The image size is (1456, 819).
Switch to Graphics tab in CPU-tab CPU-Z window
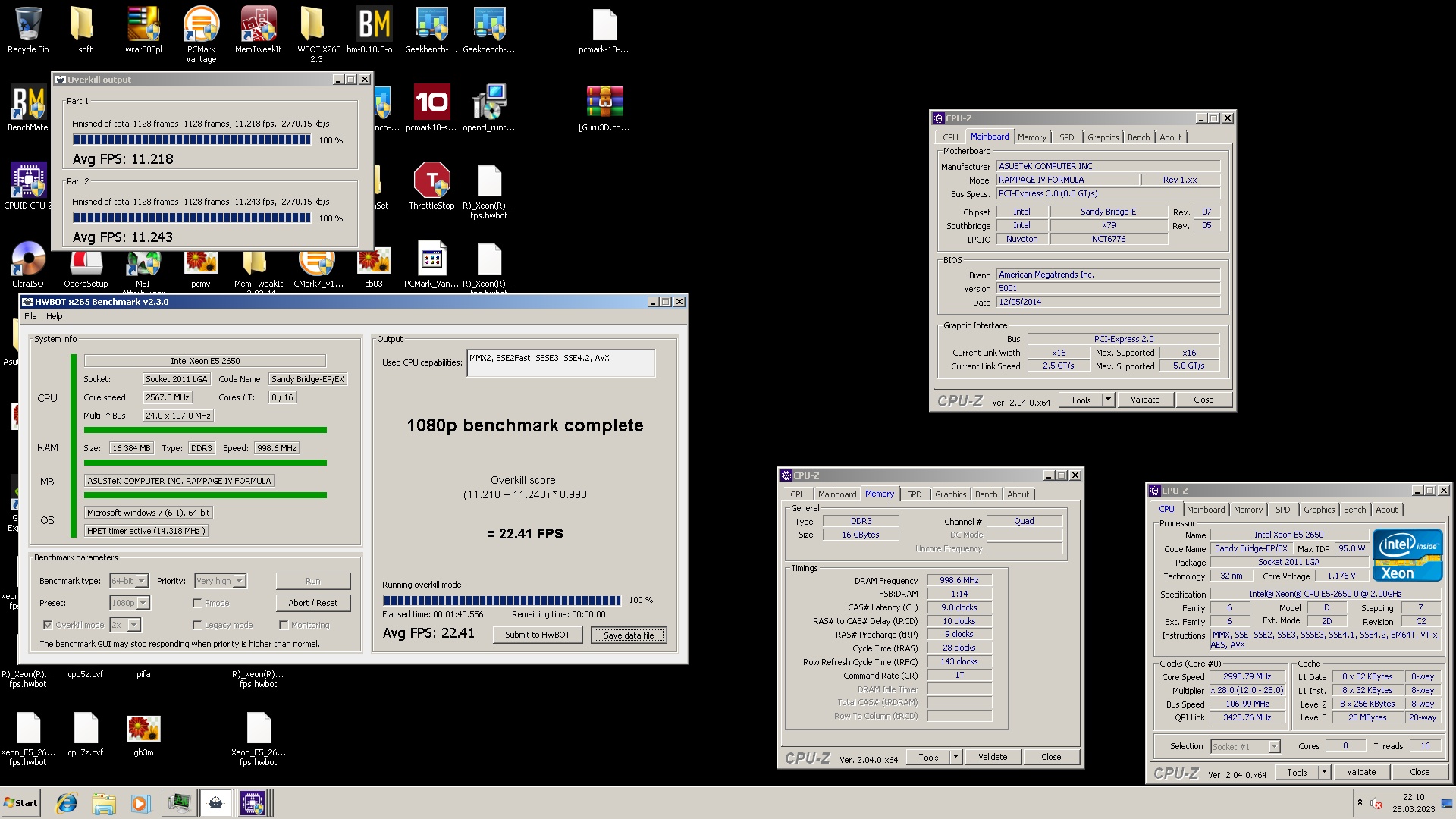[1319, 510]
